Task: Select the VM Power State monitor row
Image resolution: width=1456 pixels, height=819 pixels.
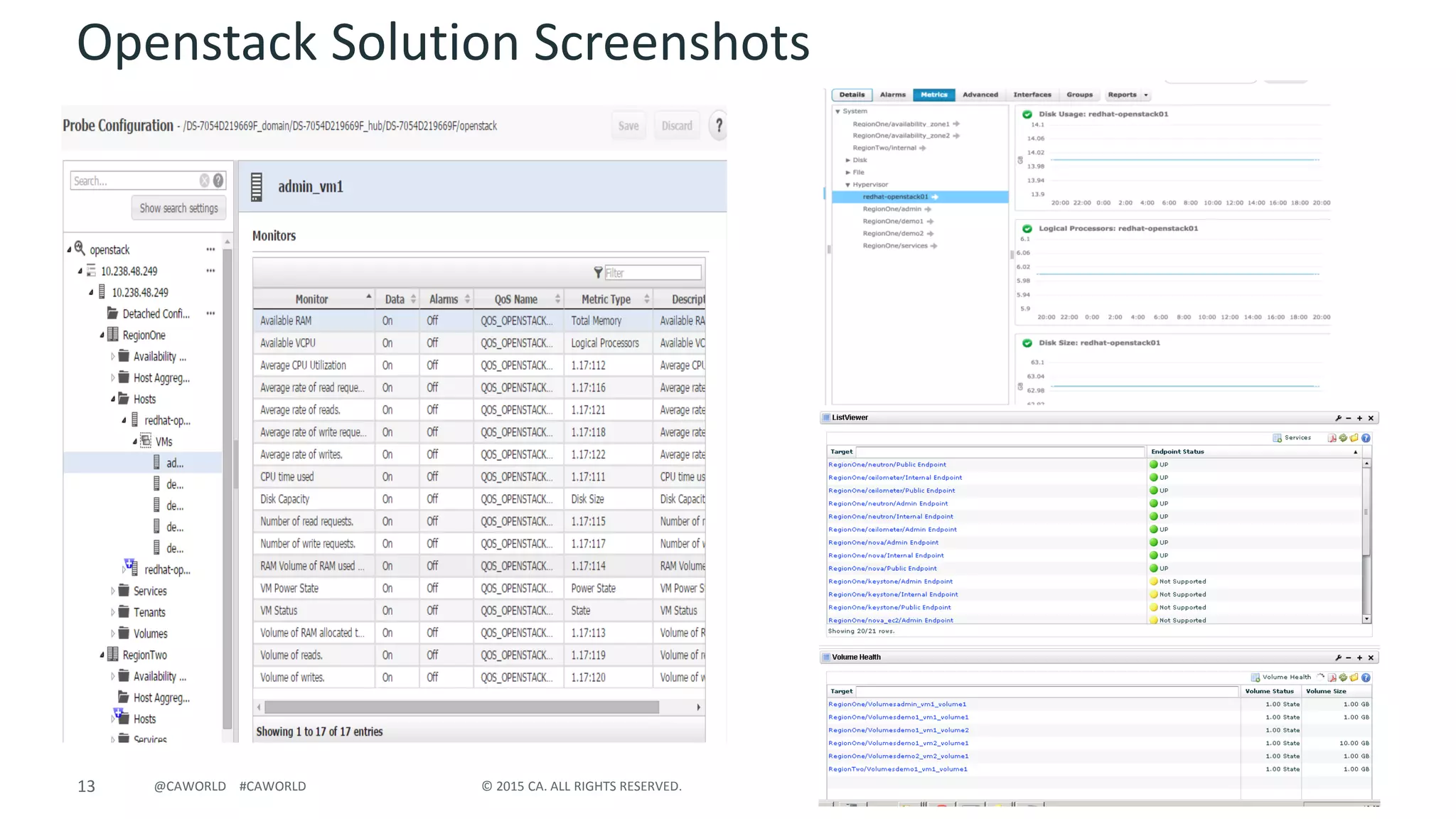Action: (x=480, y=588)
